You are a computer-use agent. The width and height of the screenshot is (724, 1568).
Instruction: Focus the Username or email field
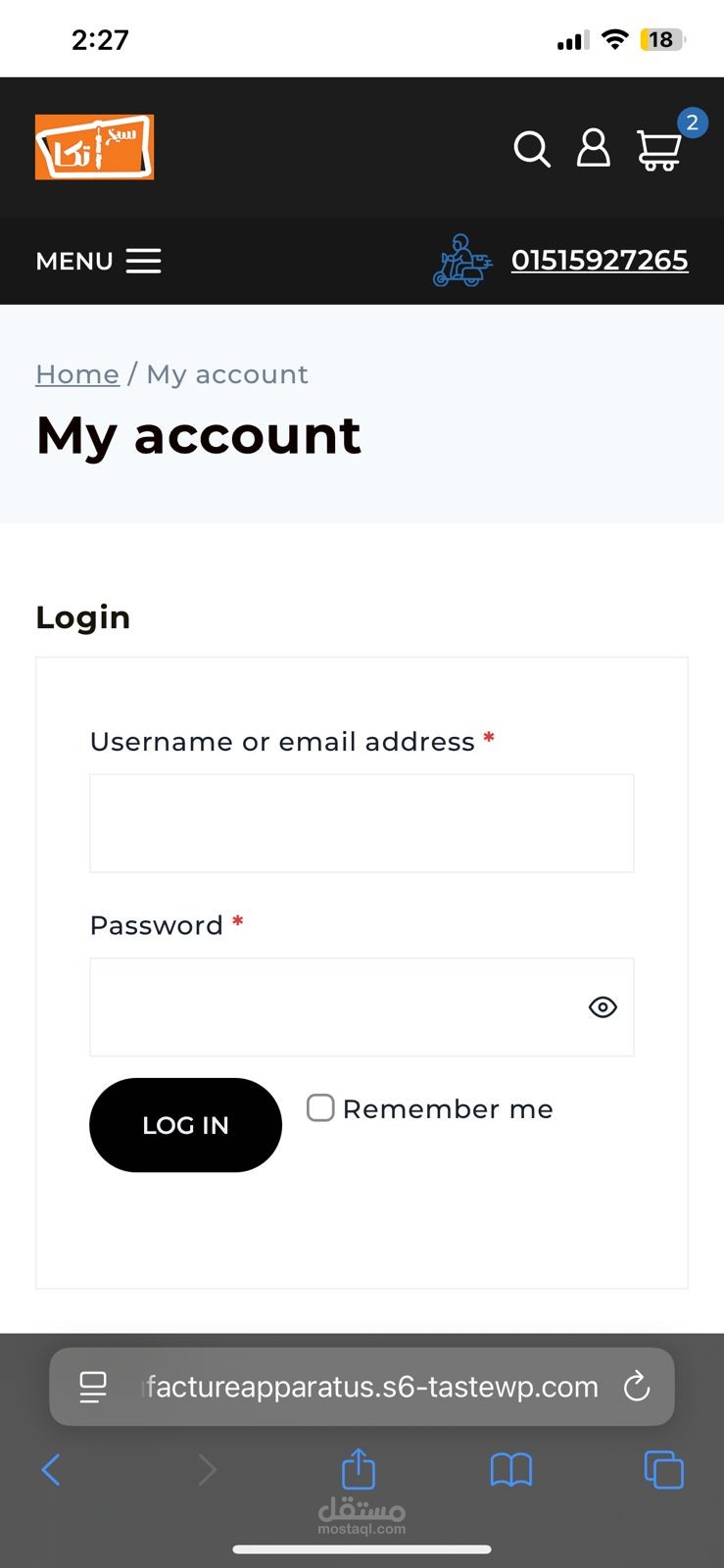pos(362,823)
